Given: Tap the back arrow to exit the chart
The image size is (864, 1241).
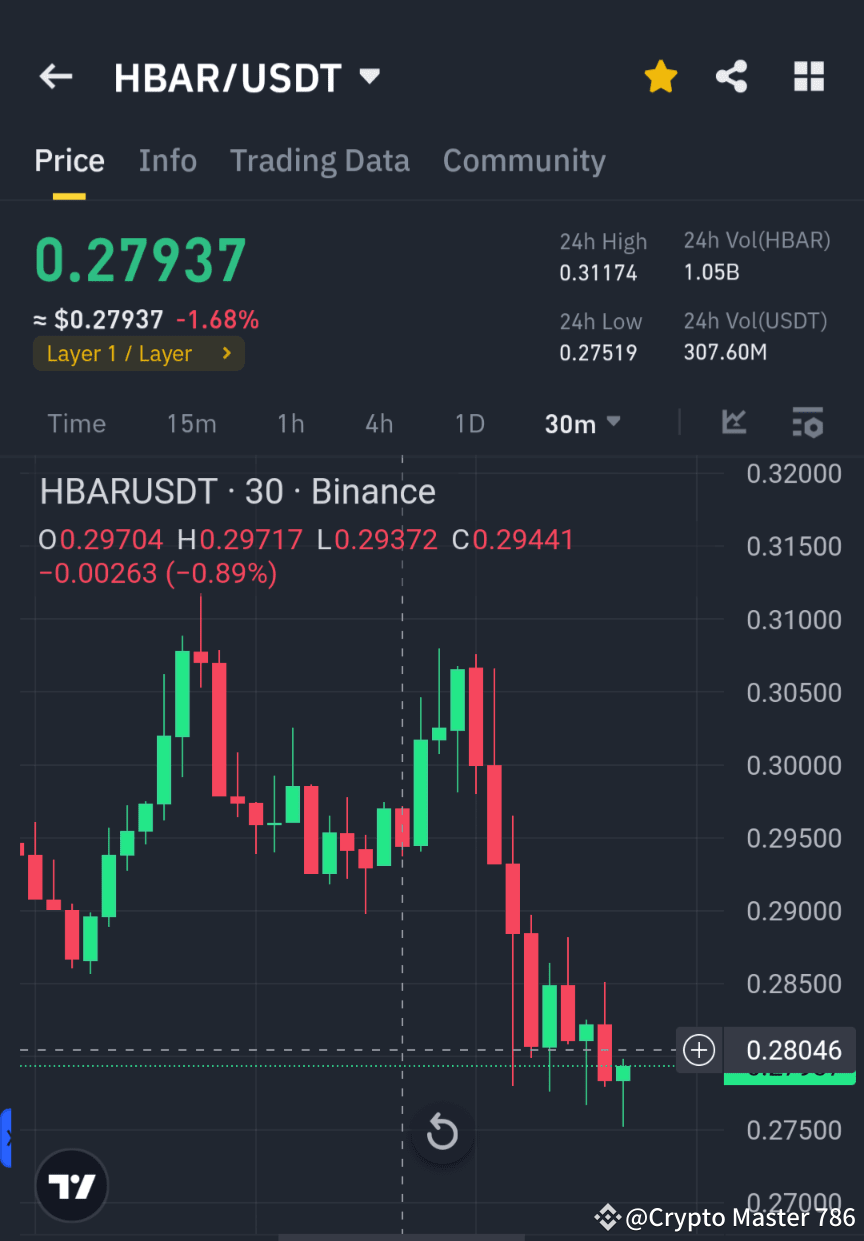Looking at the screenshot, I should 55,76.
